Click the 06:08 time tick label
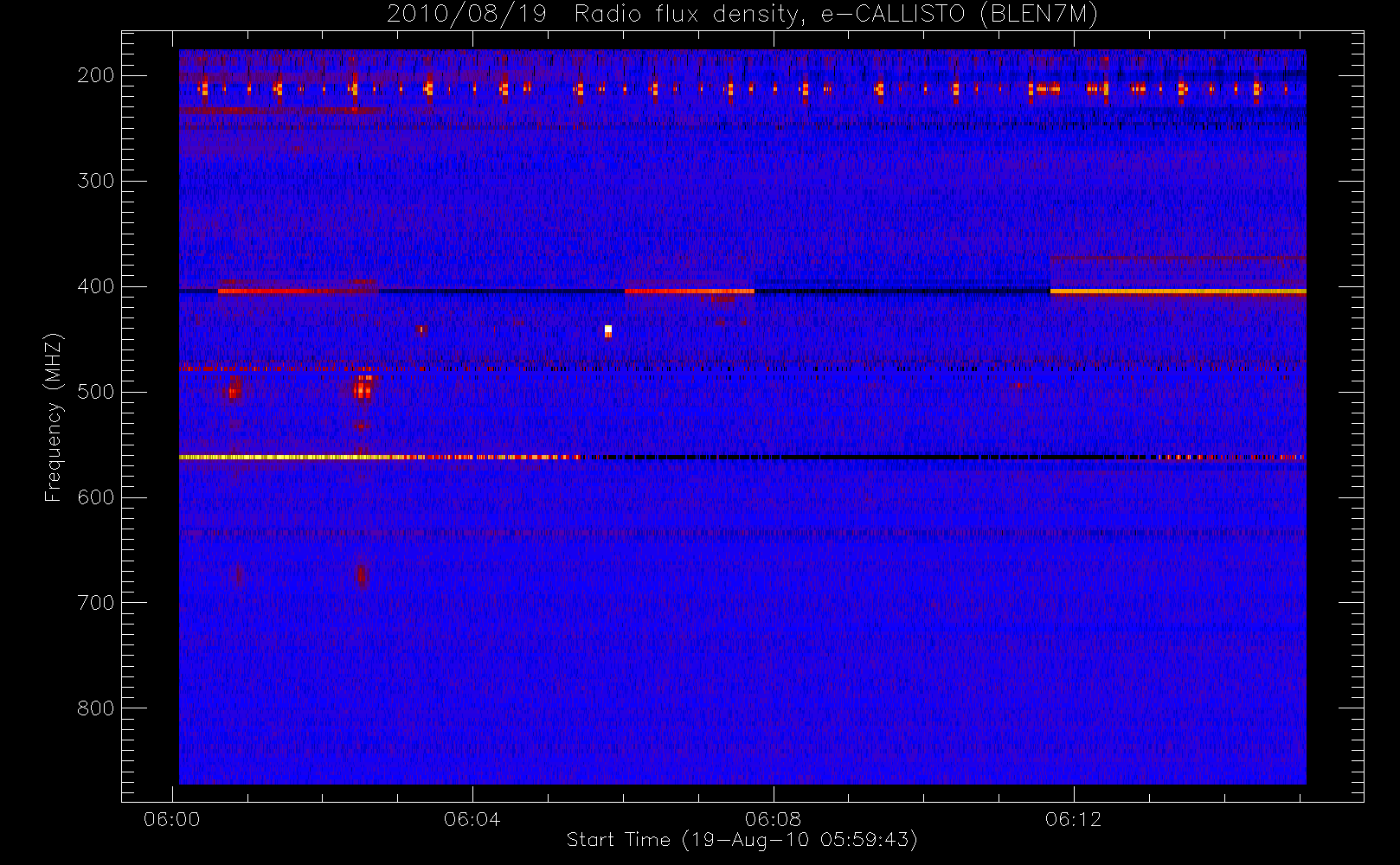This screenshot has width=1400, height=865. (773, 819)
